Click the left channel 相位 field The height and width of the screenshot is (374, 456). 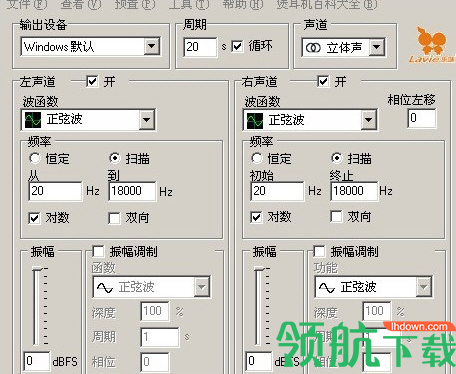(154, 362)
